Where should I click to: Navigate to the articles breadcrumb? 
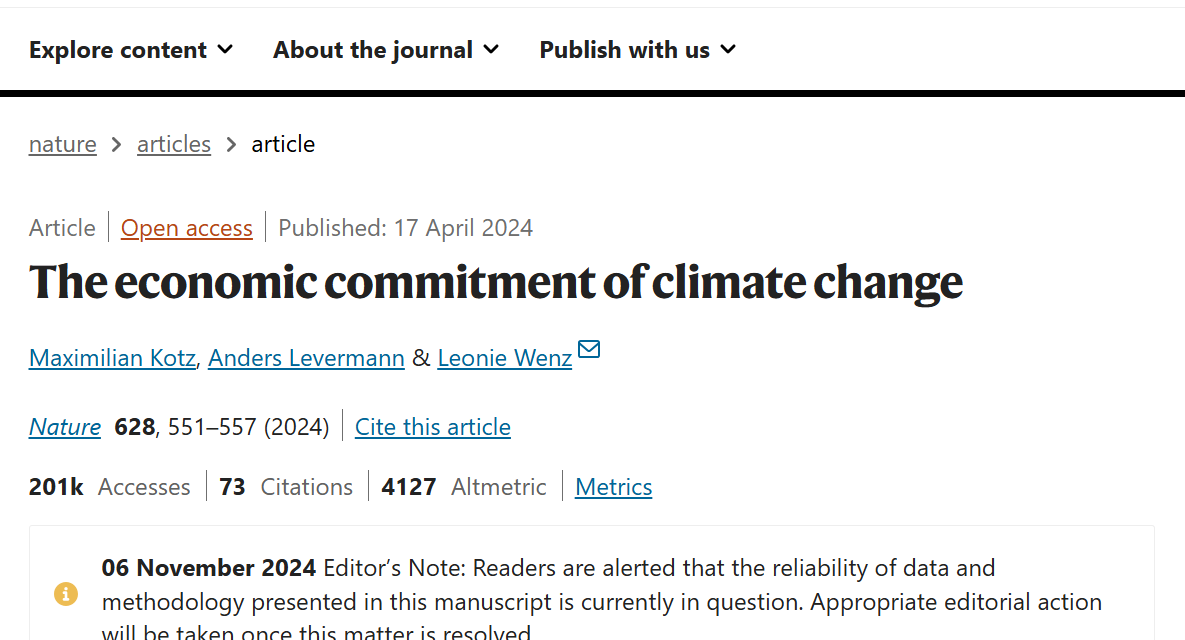pyautogui.click(x=174, y=144)
